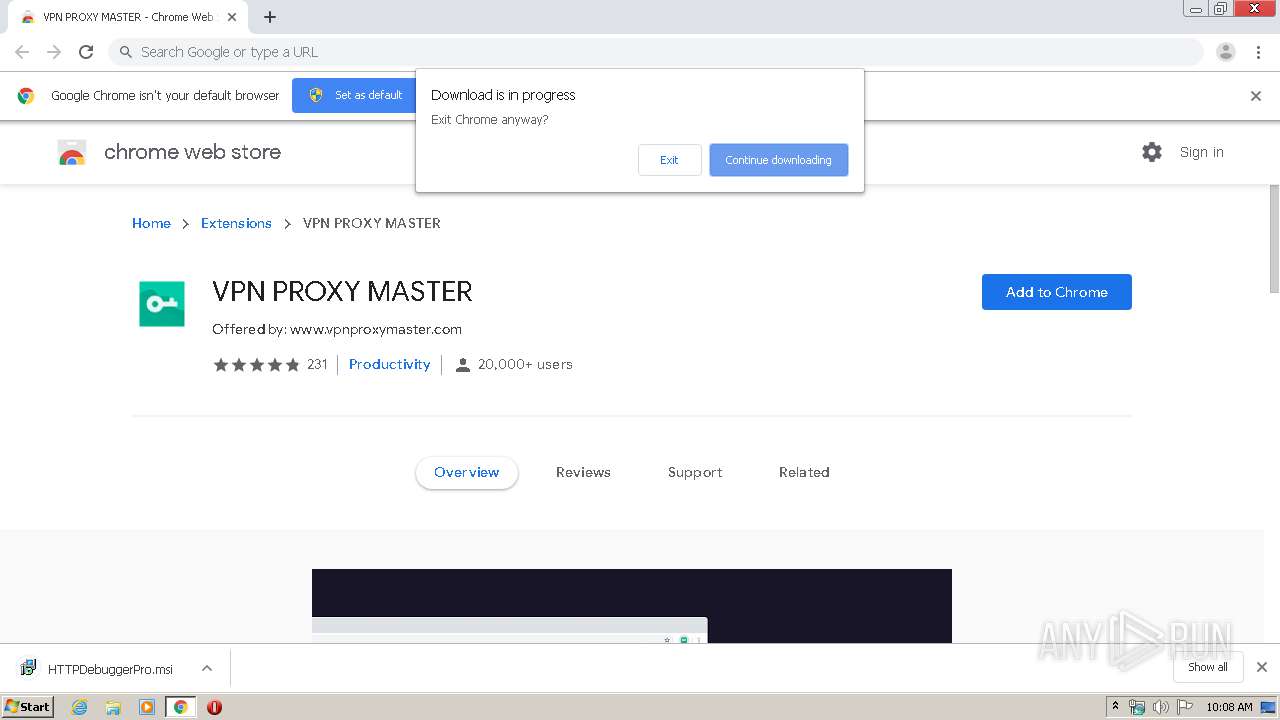
Task: Click the HTTPDebuggerPro.msi download item
Action: pyautogui.click(x=116, y=668)
